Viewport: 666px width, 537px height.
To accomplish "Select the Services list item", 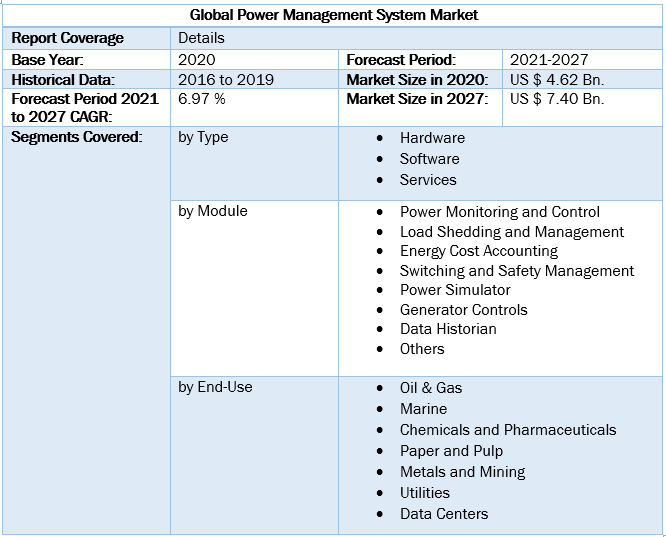I will tap(428, 180).
